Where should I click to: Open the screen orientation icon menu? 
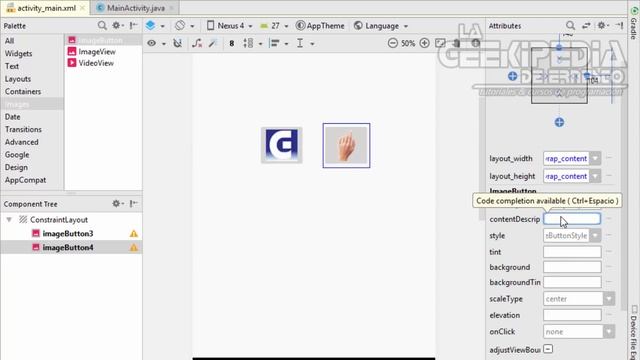click(184, 26)
